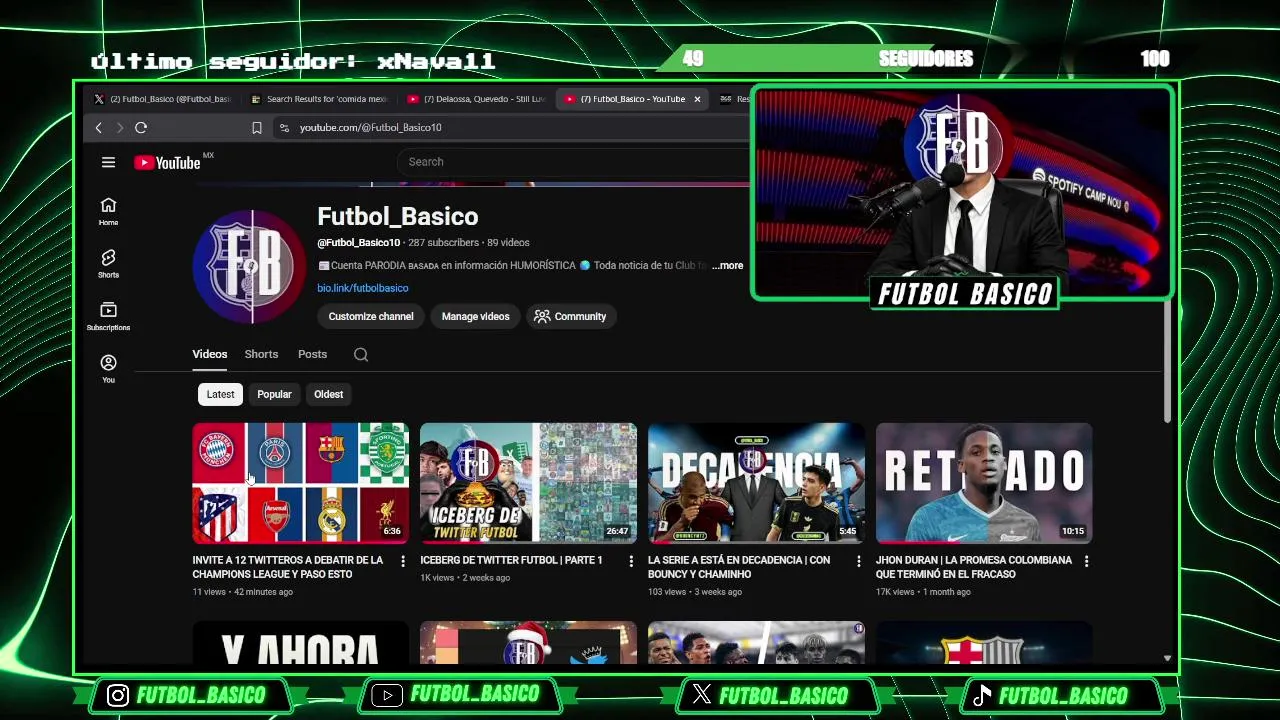Click the YouTube logo
This screenshot has width=1280, height=720.
coord(167,163)
